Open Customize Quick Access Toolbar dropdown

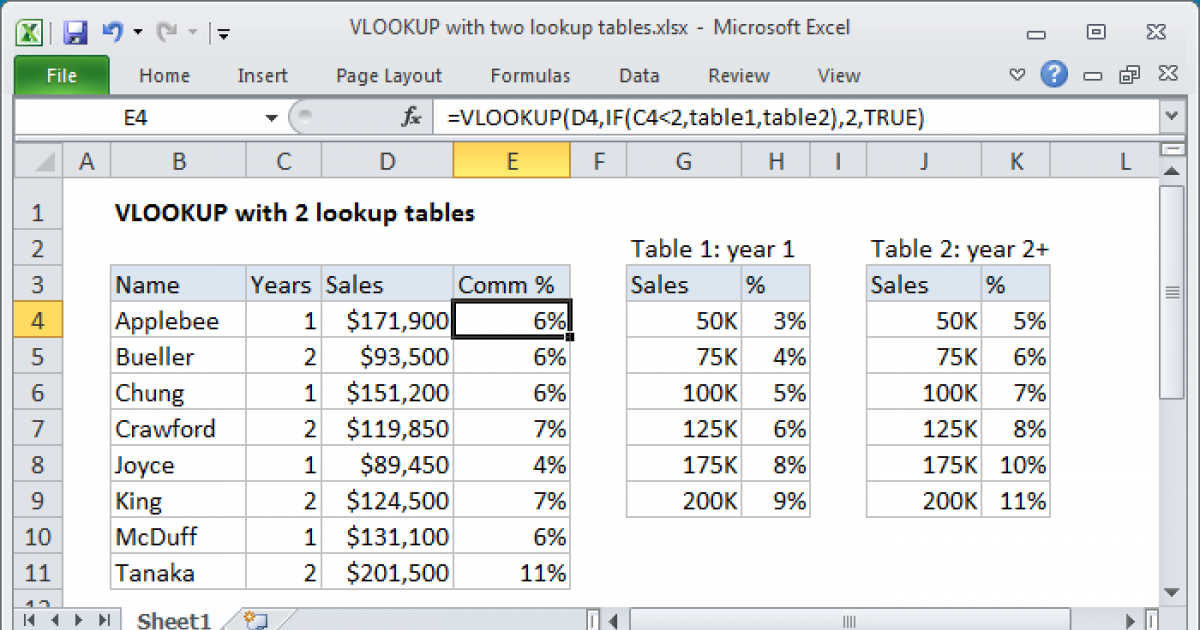coord(224,33)
